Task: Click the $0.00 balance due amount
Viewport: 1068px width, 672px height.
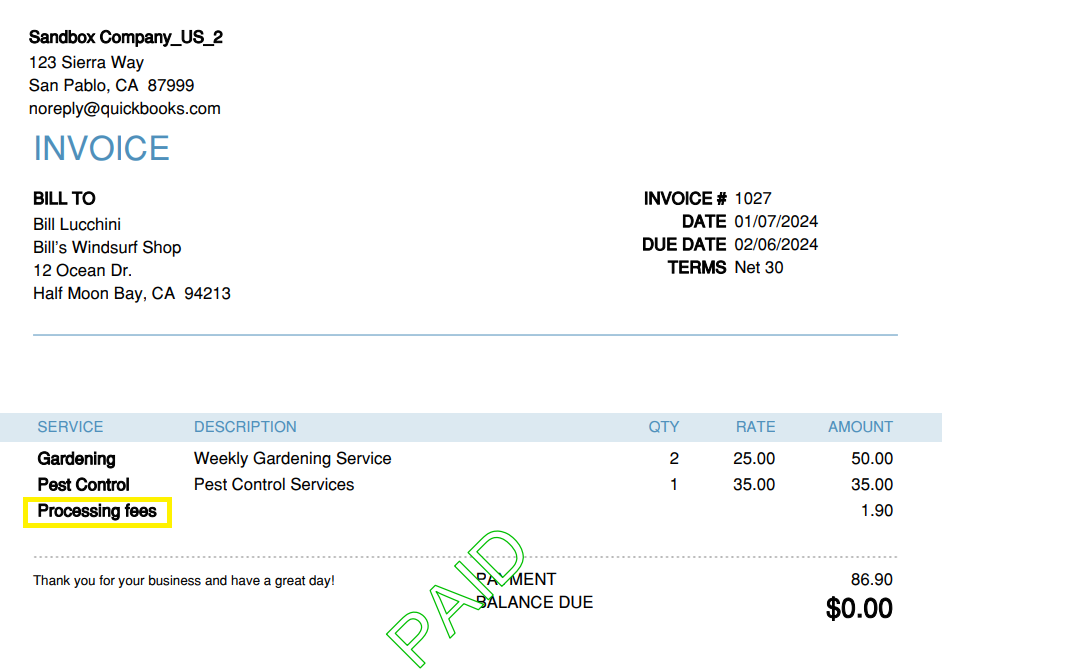Action: click(x=859, y=608)
